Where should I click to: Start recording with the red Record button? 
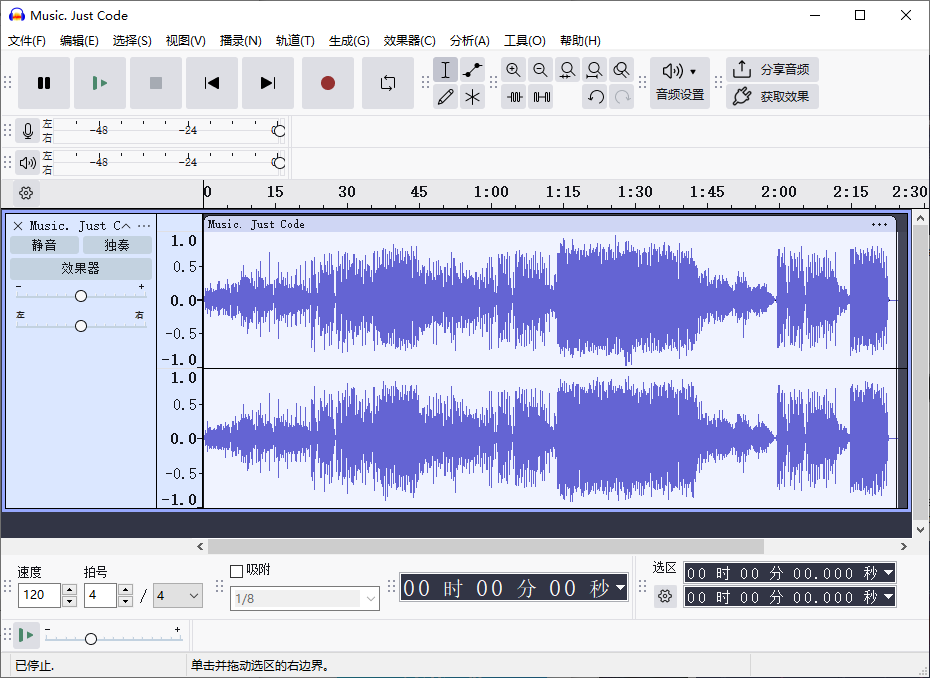pyautogui.click(x=328, y=83)
